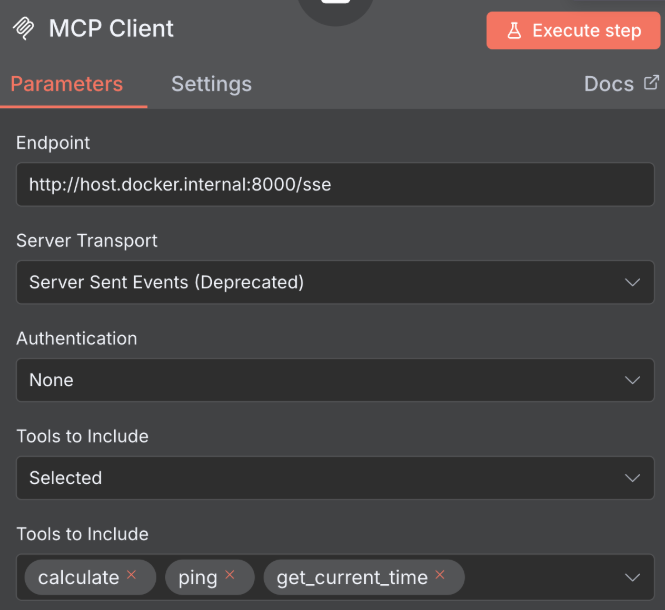Remove the calculate tool tag

tap(131, 576)
